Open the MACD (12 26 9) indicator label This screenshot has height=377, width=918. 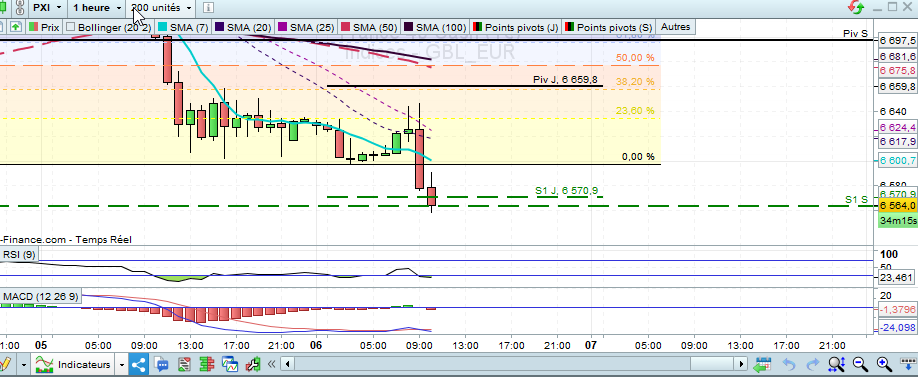click(40, 297)
